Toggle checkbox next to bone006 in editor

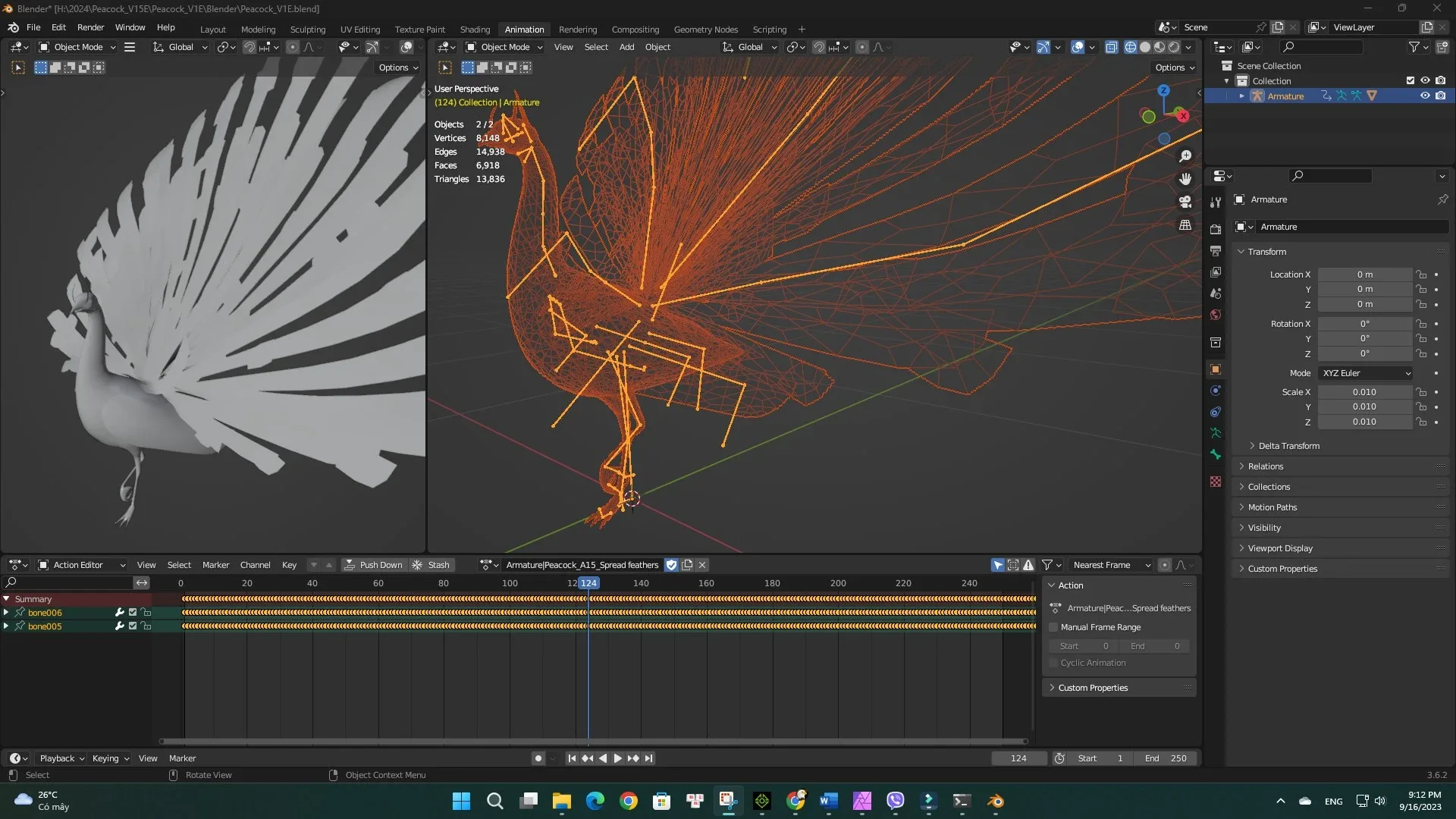point(131,612)
